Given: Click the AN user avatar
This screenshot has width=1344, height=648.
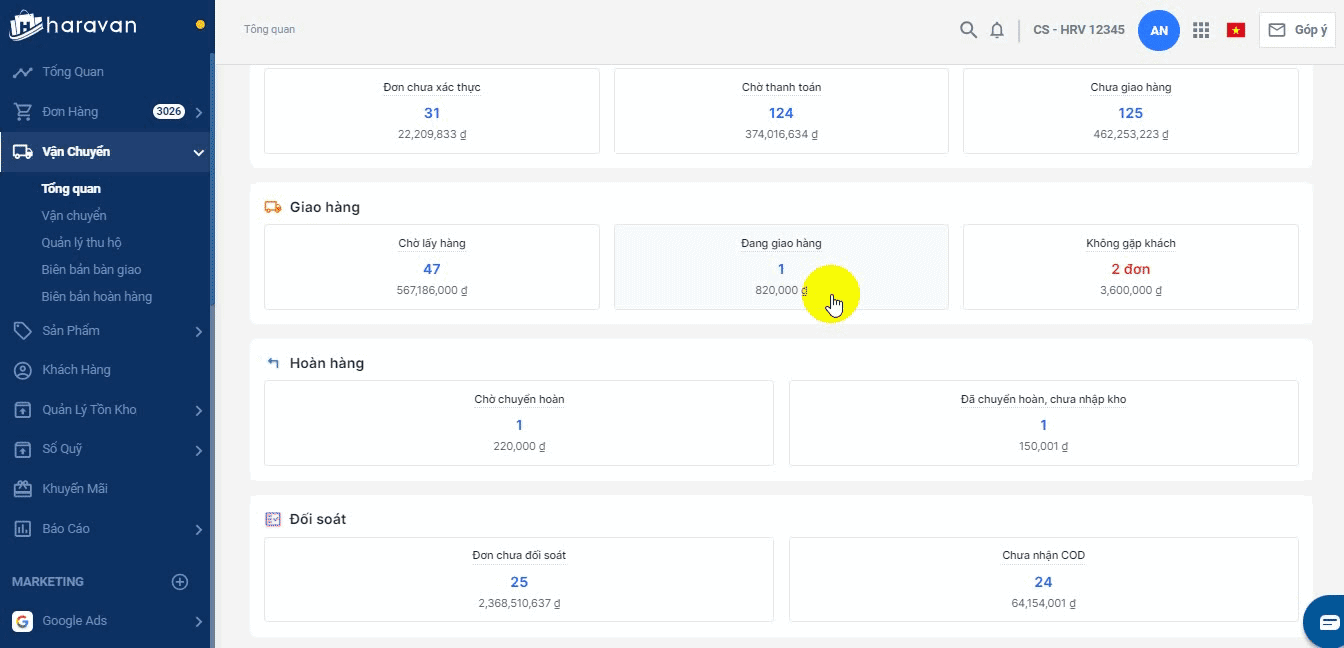Looking at the screenshot, I should click(x=1159, y=30).
